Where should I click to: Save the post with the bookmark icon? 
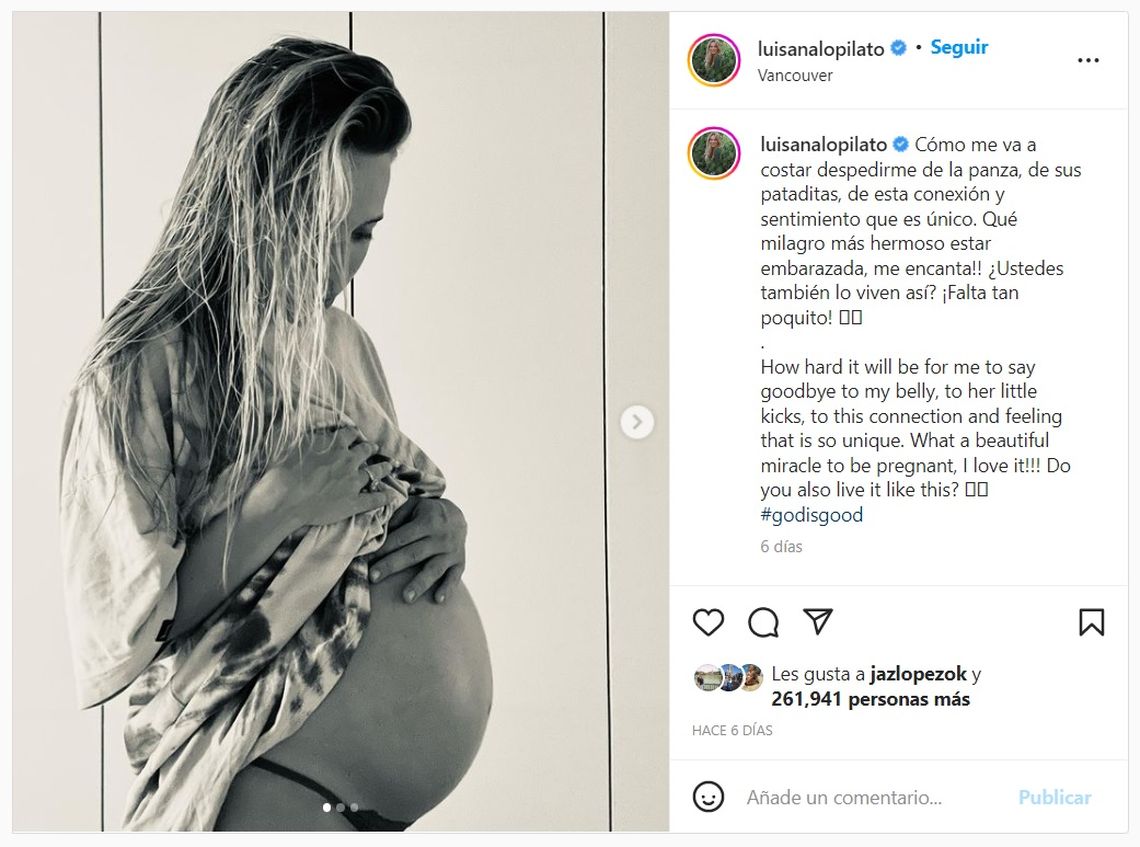point(1091,622)
